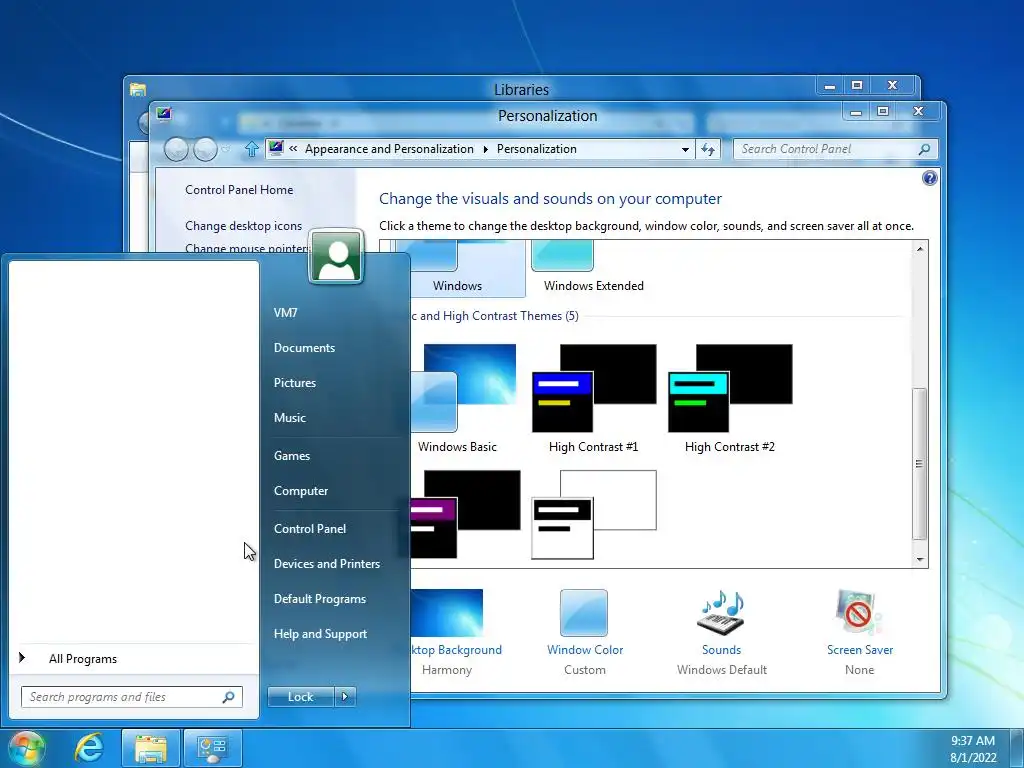
Task: Open Computer from Start menu
Action: pos(301,490)
